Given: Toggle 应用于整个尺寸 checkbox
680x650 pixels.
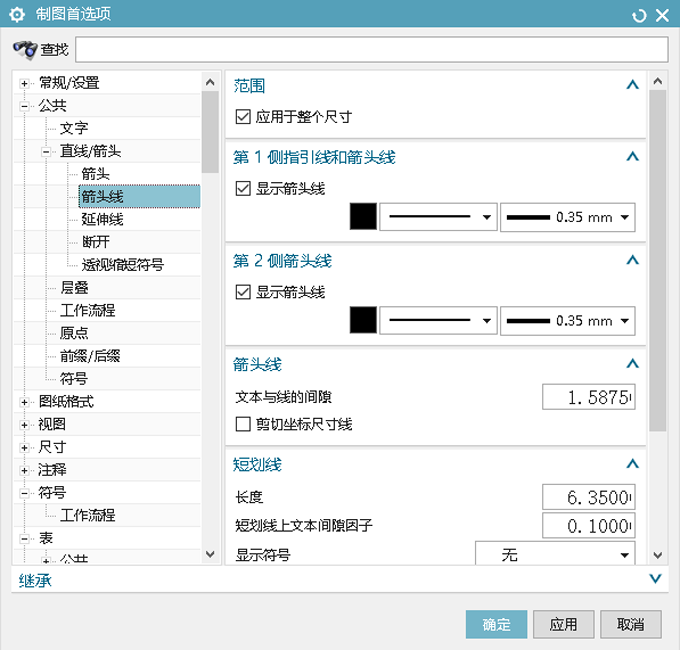Looking at the screenshot, I should tap(243, 117).
